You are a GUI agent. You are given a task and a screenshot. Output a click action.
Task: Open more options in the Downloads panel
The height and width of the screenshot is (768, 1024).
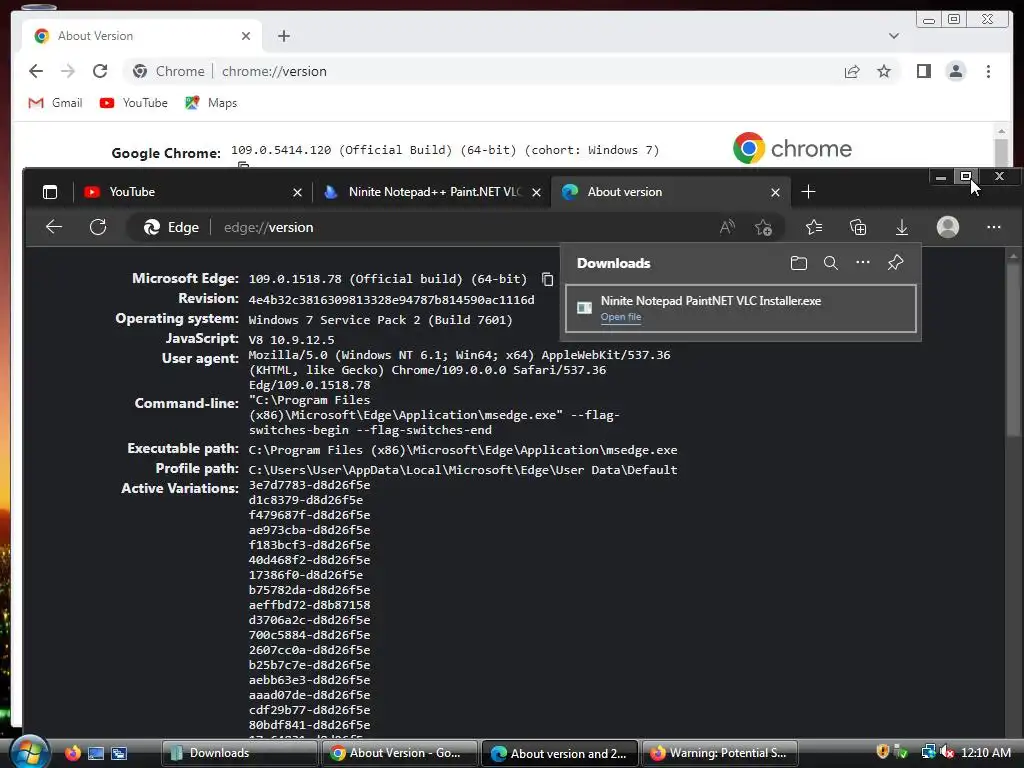pyautogui.click(x=863, y=263)
